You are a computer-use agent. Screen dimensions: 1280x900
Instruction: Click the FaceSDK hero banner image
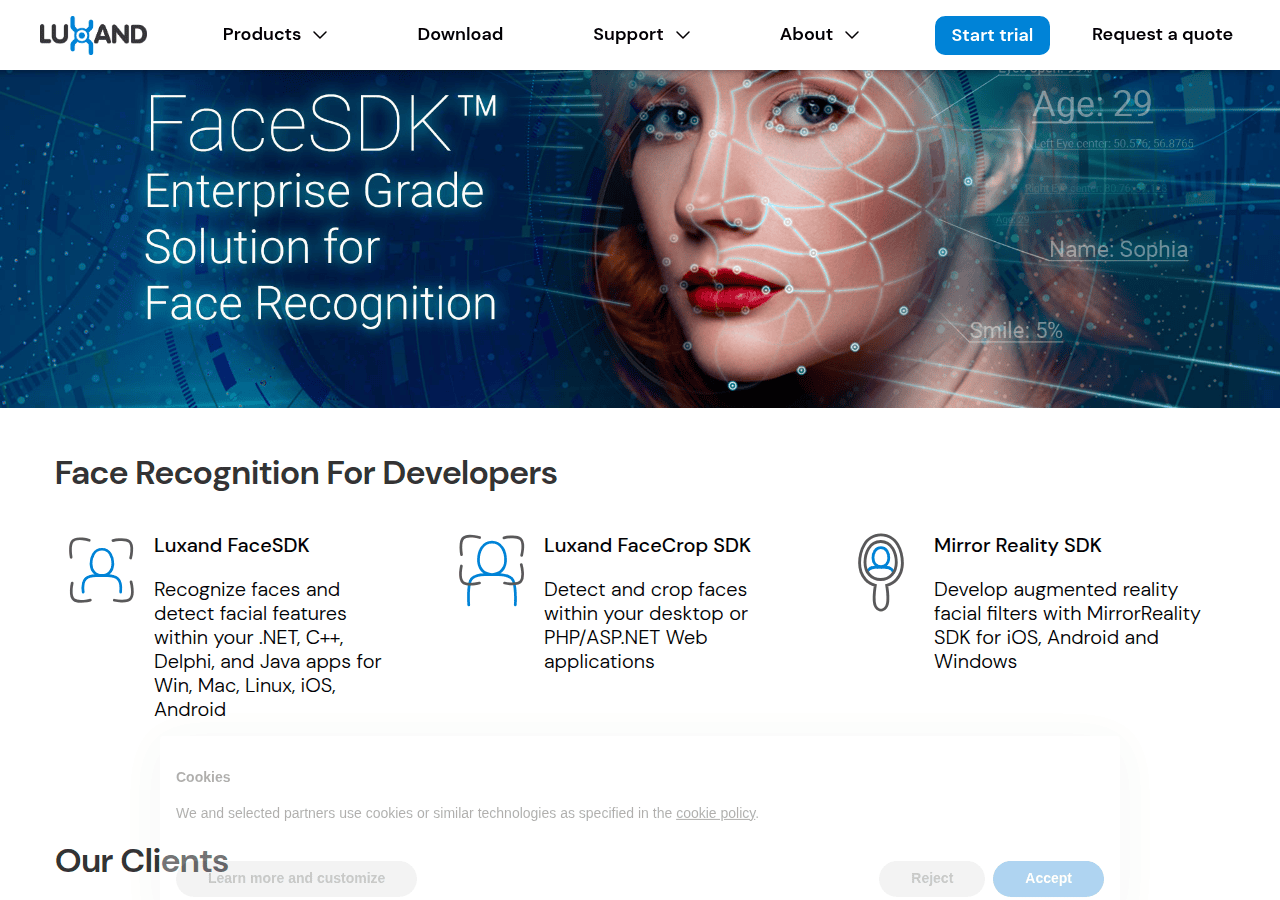640,239
